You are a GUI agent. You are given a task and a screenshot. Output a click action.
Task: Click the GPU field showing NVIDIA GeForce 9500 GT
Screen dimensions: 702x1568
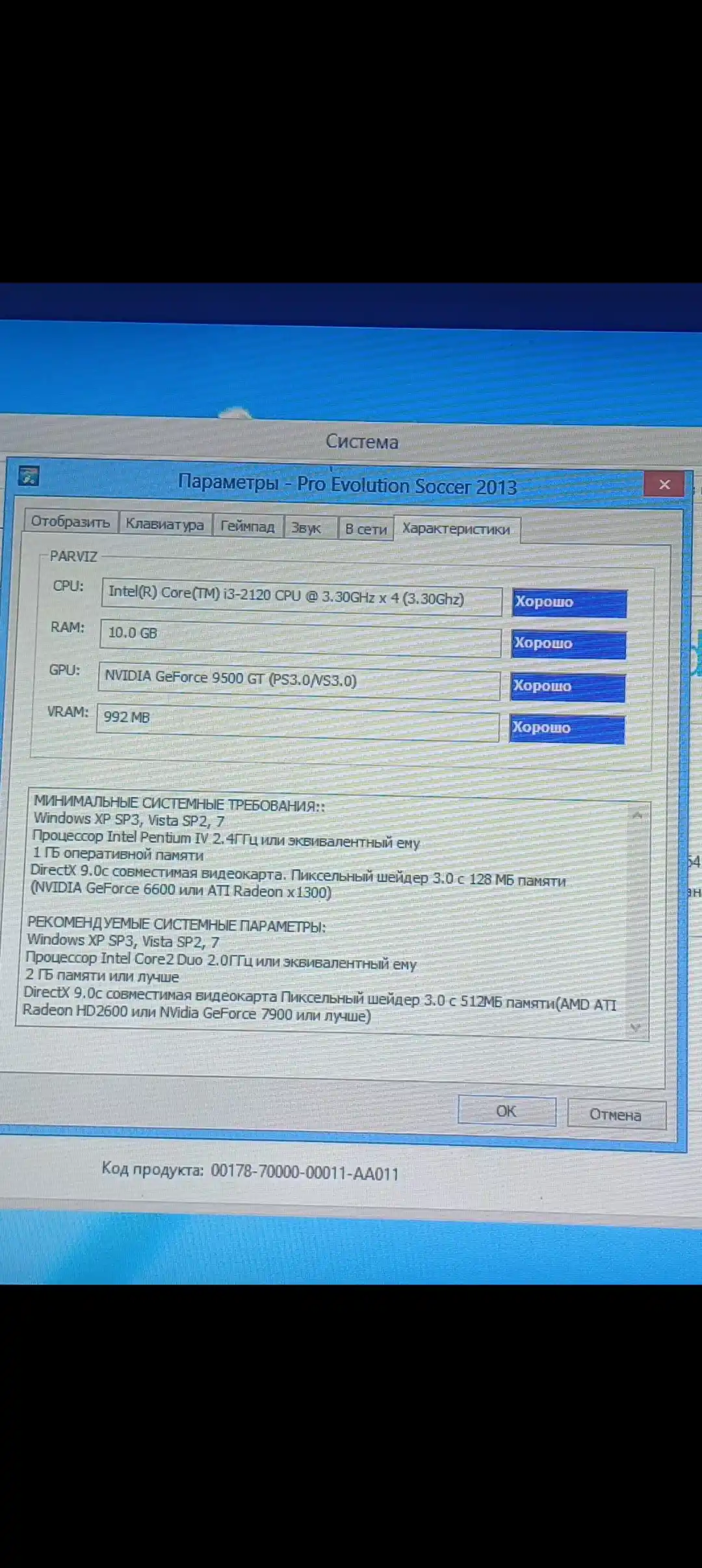[x=299, y=680]
